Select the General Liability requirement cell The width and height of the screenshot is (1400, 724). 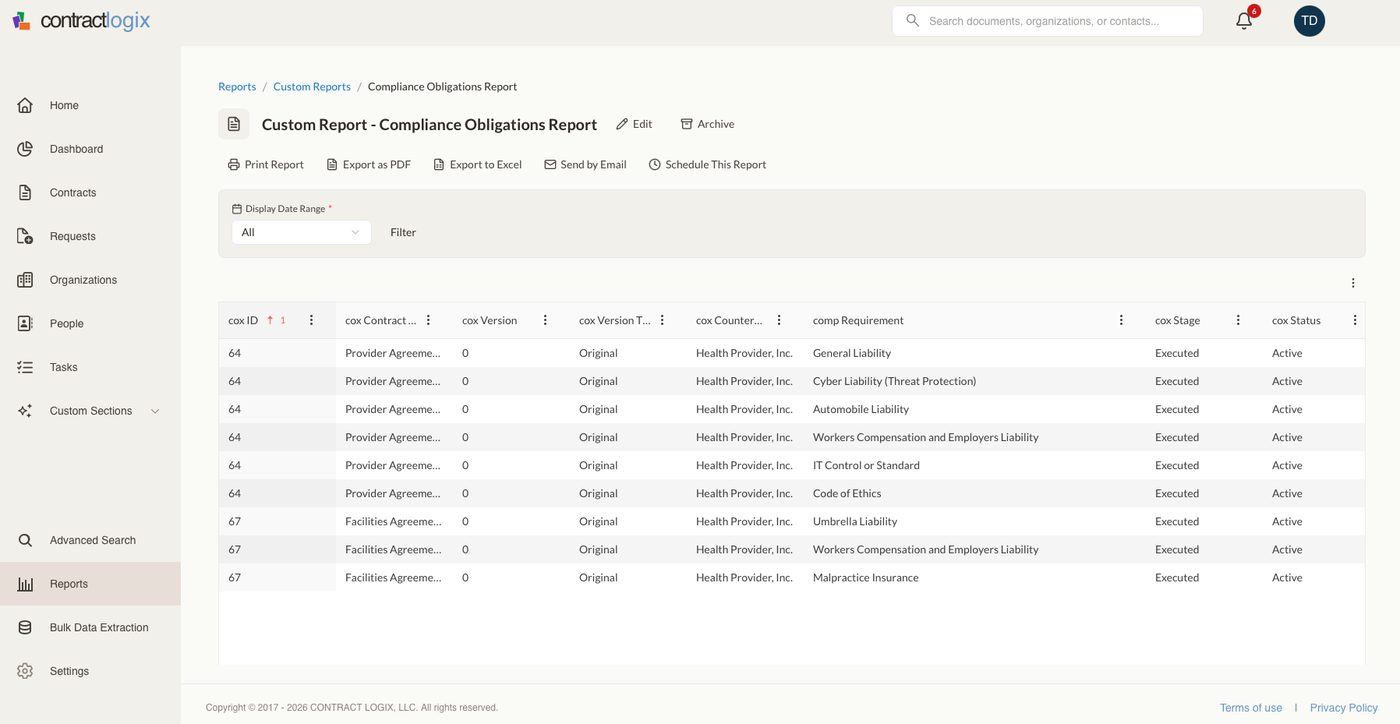(974, 353)
